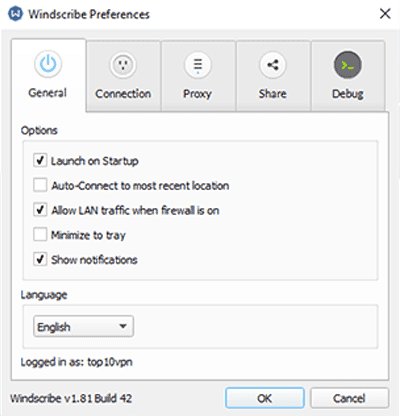This screenshot has width=400, height=416.
Task: Click the General power icon
Action: 48,64
